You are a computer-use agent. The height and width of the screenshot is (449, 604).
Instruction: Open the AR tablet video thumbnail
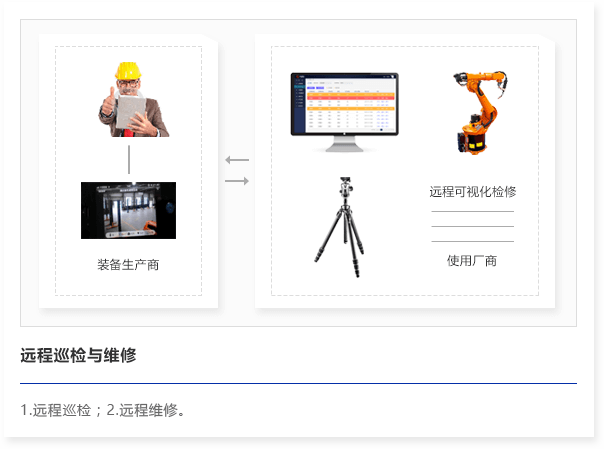(128, 210)
